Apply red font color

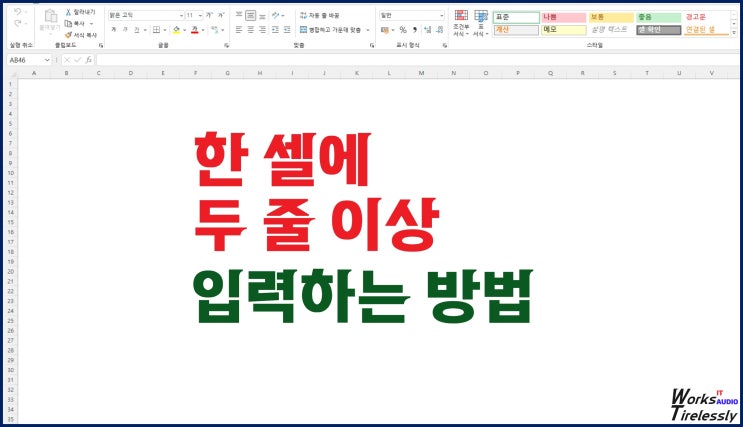pyautogui.click(x=195, y=30)
